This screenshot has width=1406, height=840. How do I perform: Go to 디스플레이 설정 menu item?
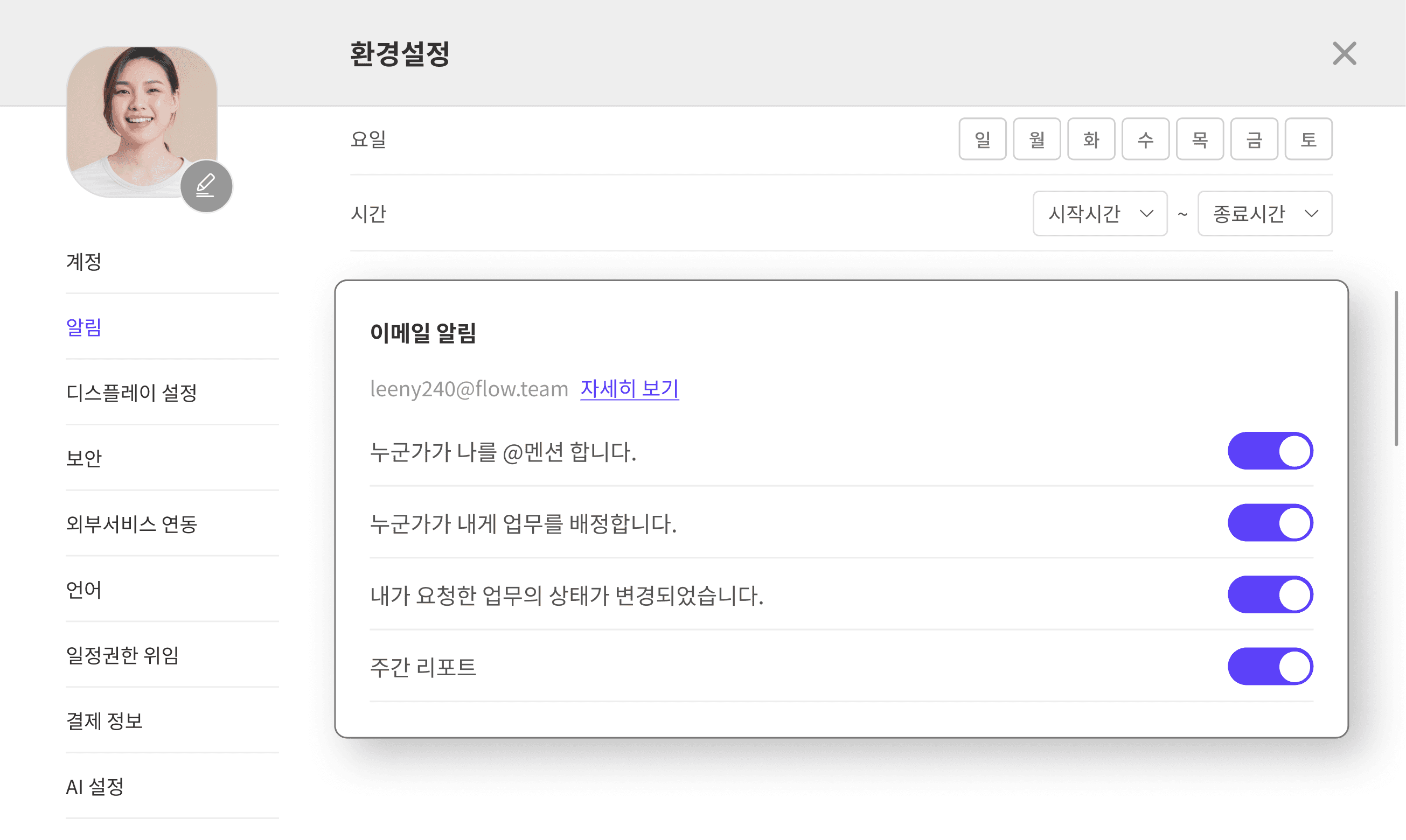tap(131, 392)
